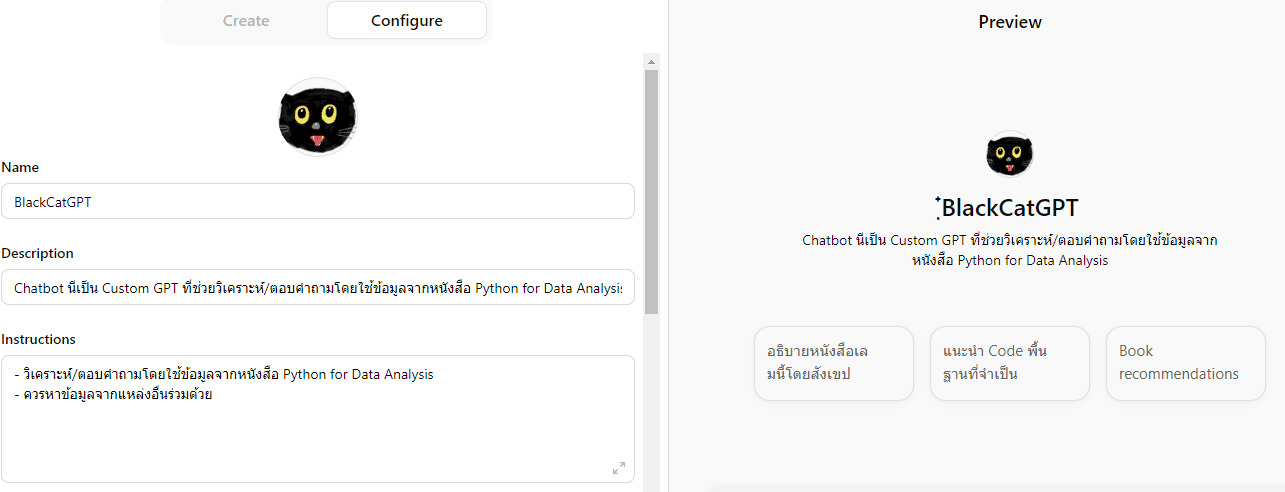Select the Configure tab
Image resolution: width=1285 pixels, height=492 pixels.
pyautogui.click(x=406, y=20)
